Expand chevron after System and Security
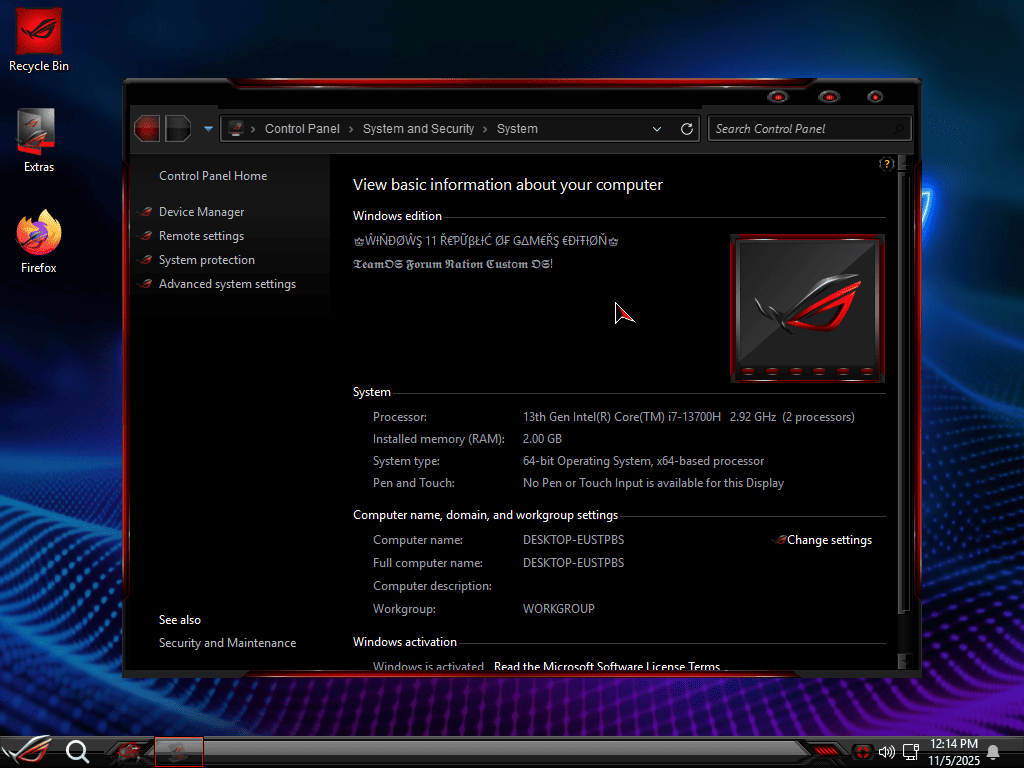This screenshot has height=768, width=1024. point(485,129)
